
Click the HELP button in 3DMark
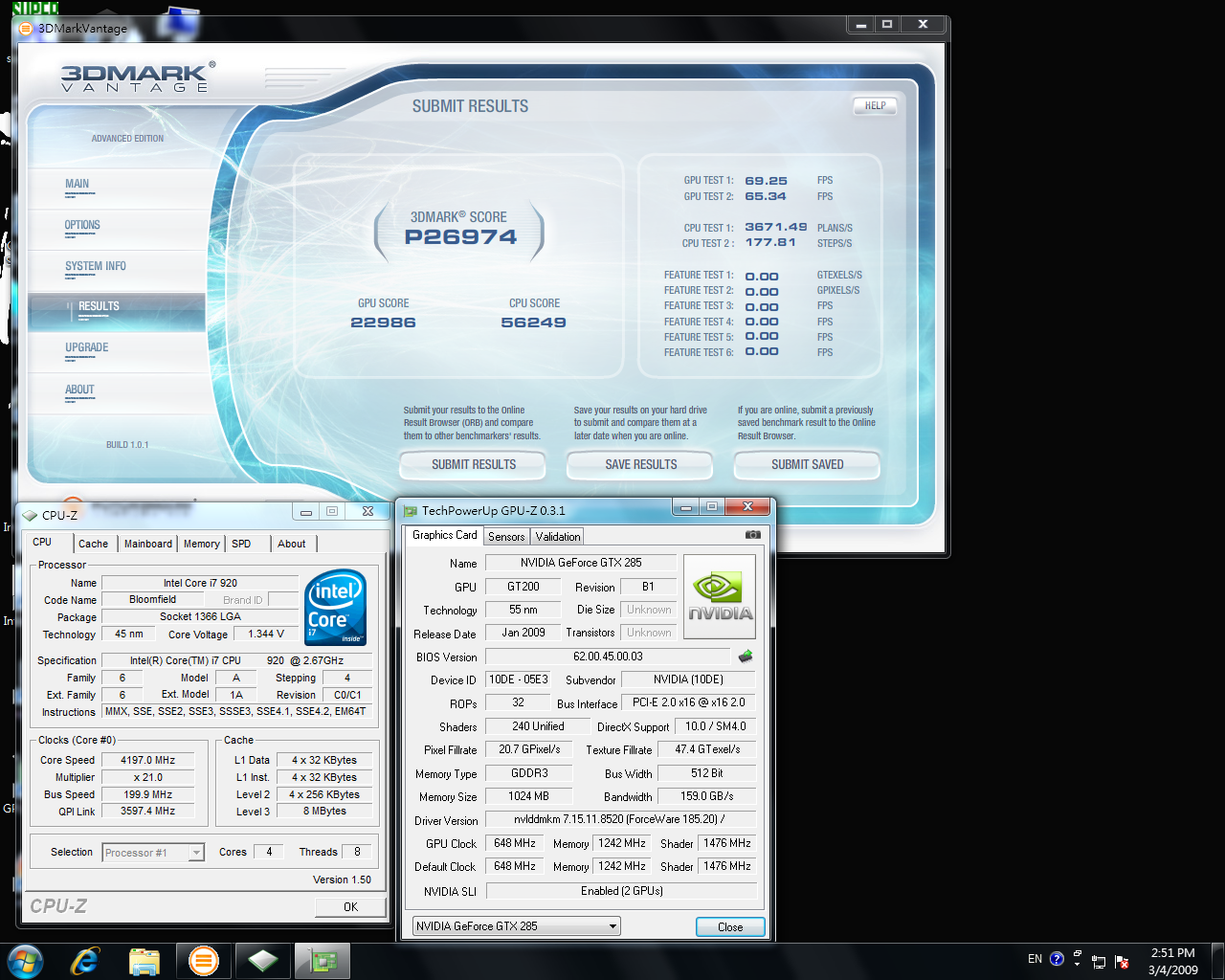coord(875,105)
